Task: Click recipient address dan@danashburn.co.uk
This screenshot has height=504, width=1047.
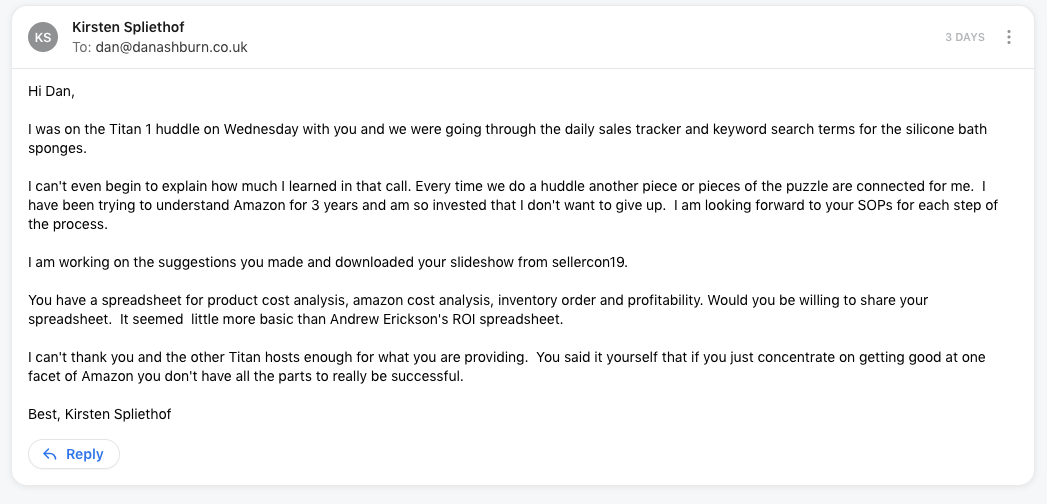Action: pos(171,47)
